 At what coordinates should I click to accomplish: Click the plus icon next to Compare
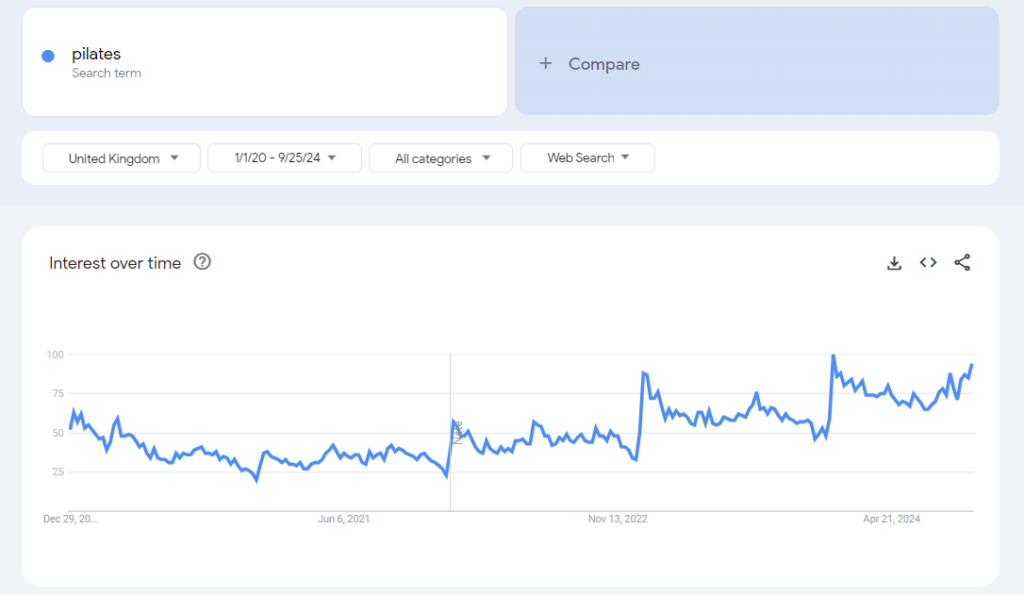pos(545,63)
